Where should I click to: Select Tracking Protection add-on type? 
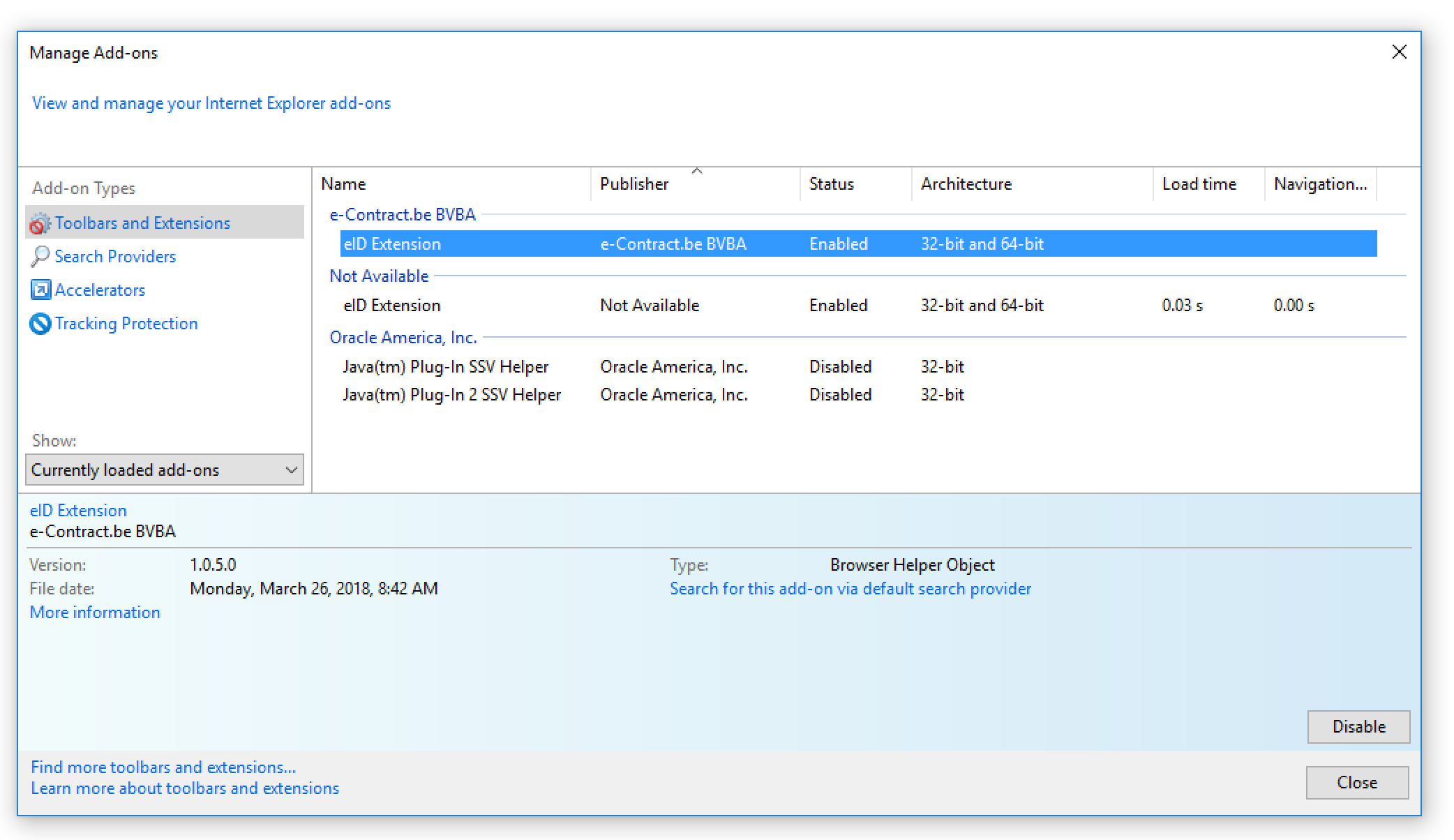[126, 323]
